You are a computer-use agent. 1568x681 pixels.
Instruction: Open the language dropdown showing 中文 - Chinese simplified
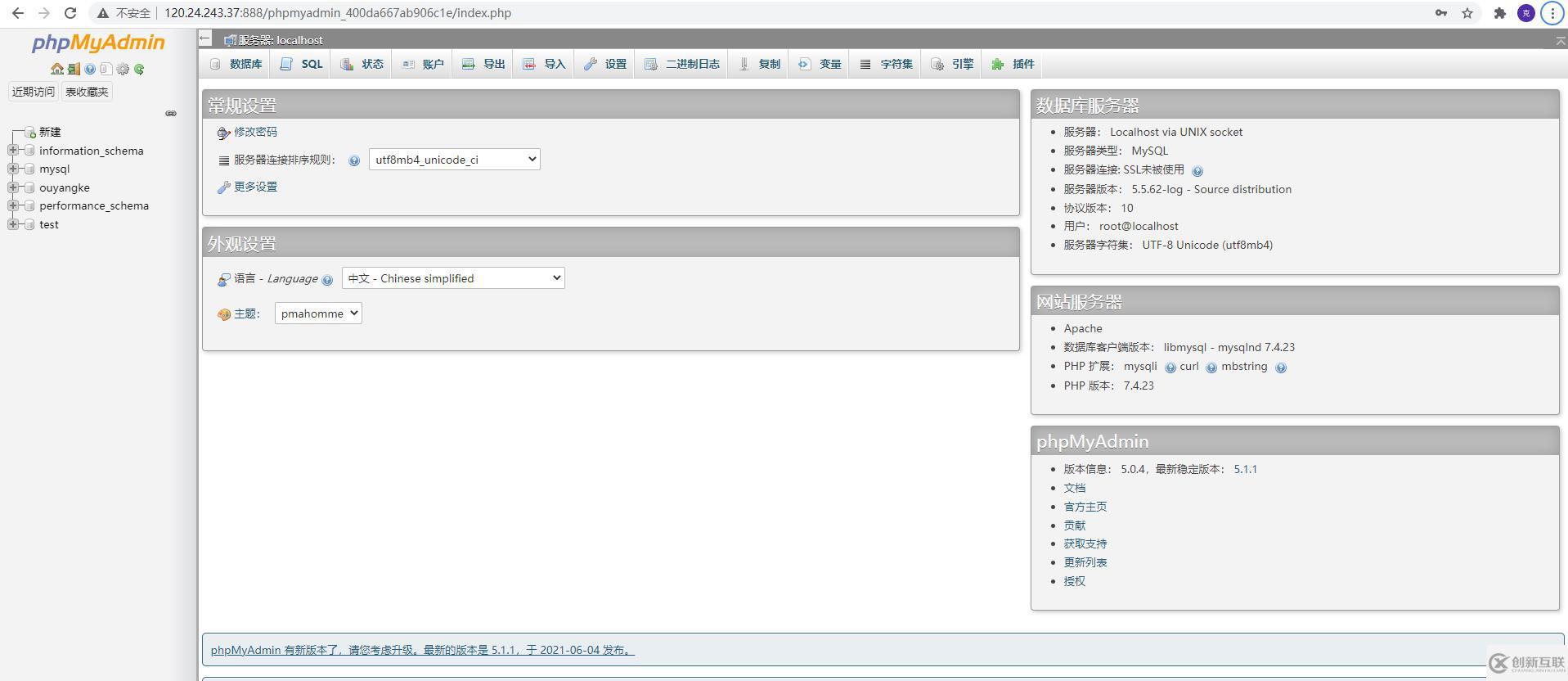[453, 278]
